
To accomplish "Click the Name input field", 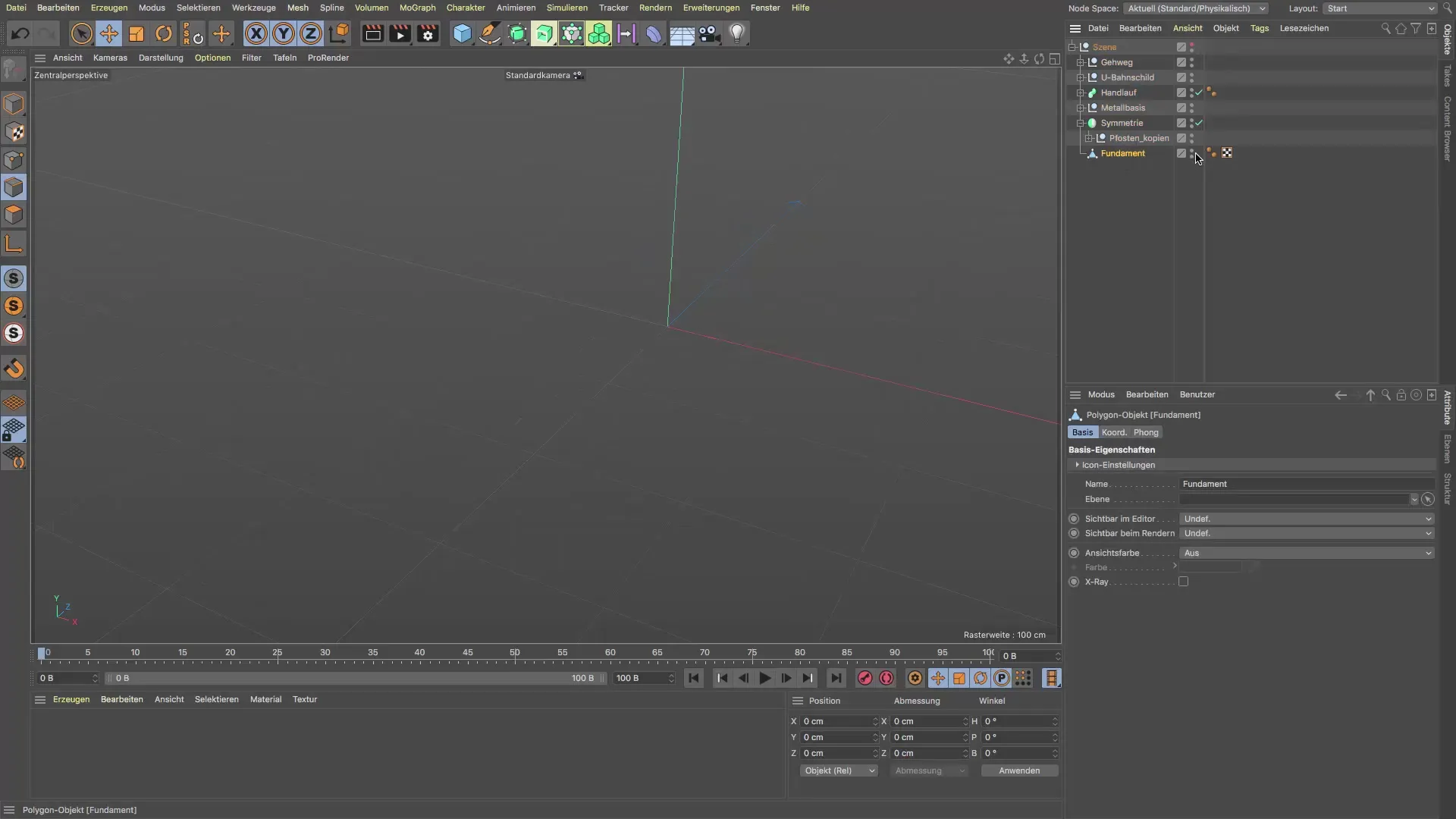I will (1306, 484).
